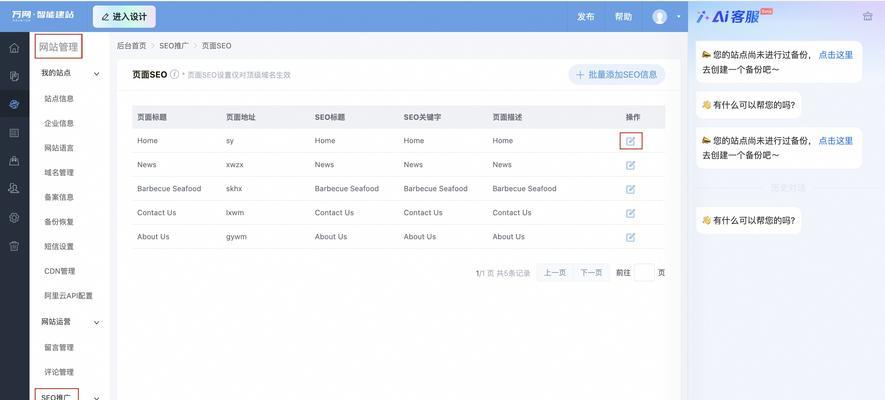Open the shopping bag icon in dark sidebar
This screenshot has height=400, width=885.
(x=14, y=161)
